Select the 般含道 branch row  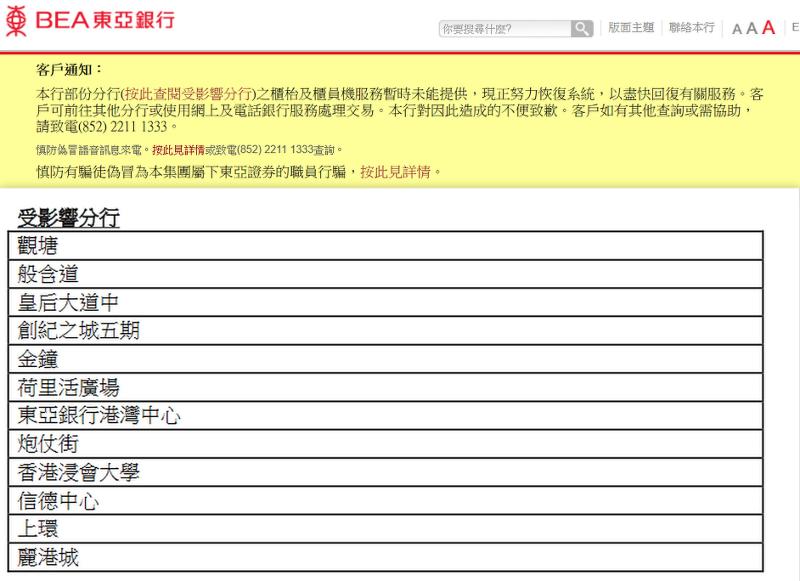[385, 274]
